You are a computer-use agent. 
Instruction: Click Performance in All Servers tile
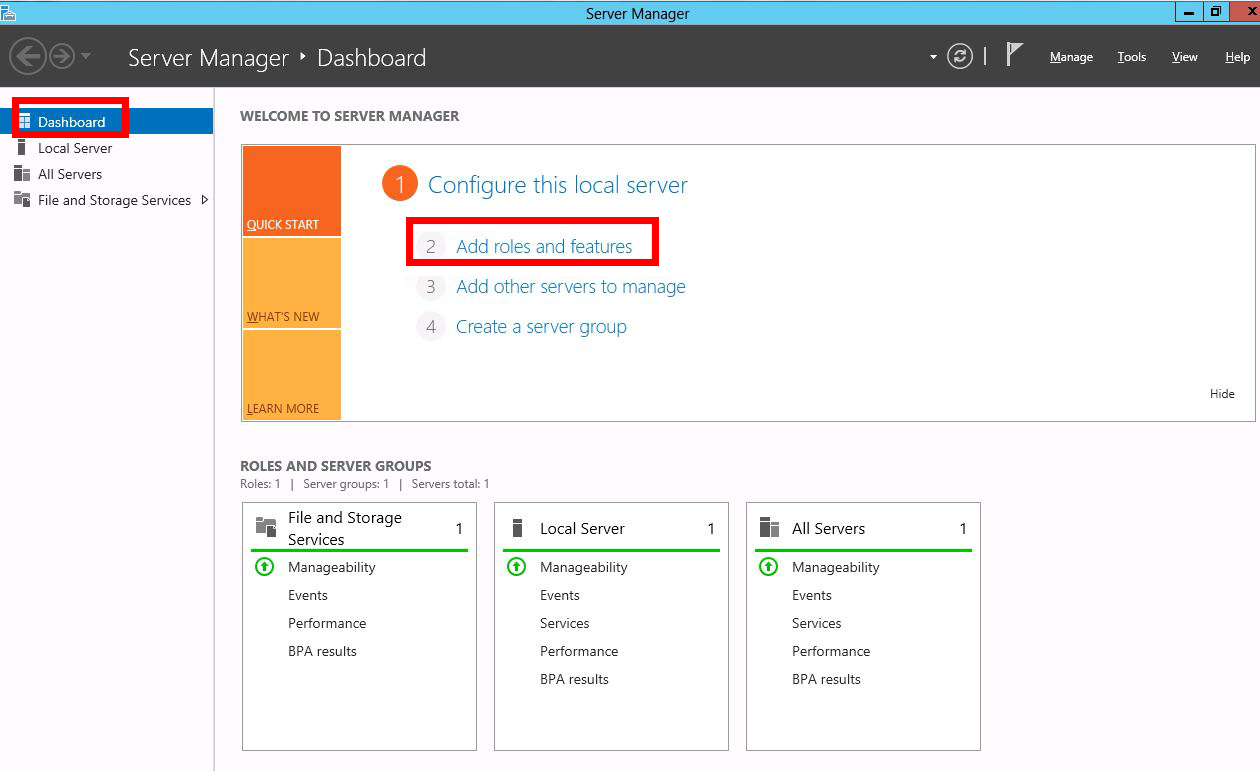[831, 651]
